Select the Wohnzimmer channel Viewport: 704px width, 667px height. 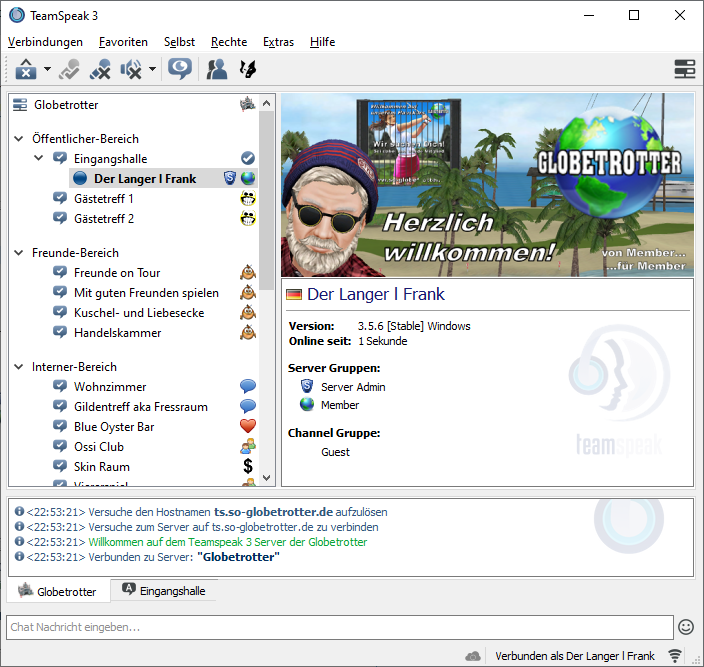coord(110,386)
